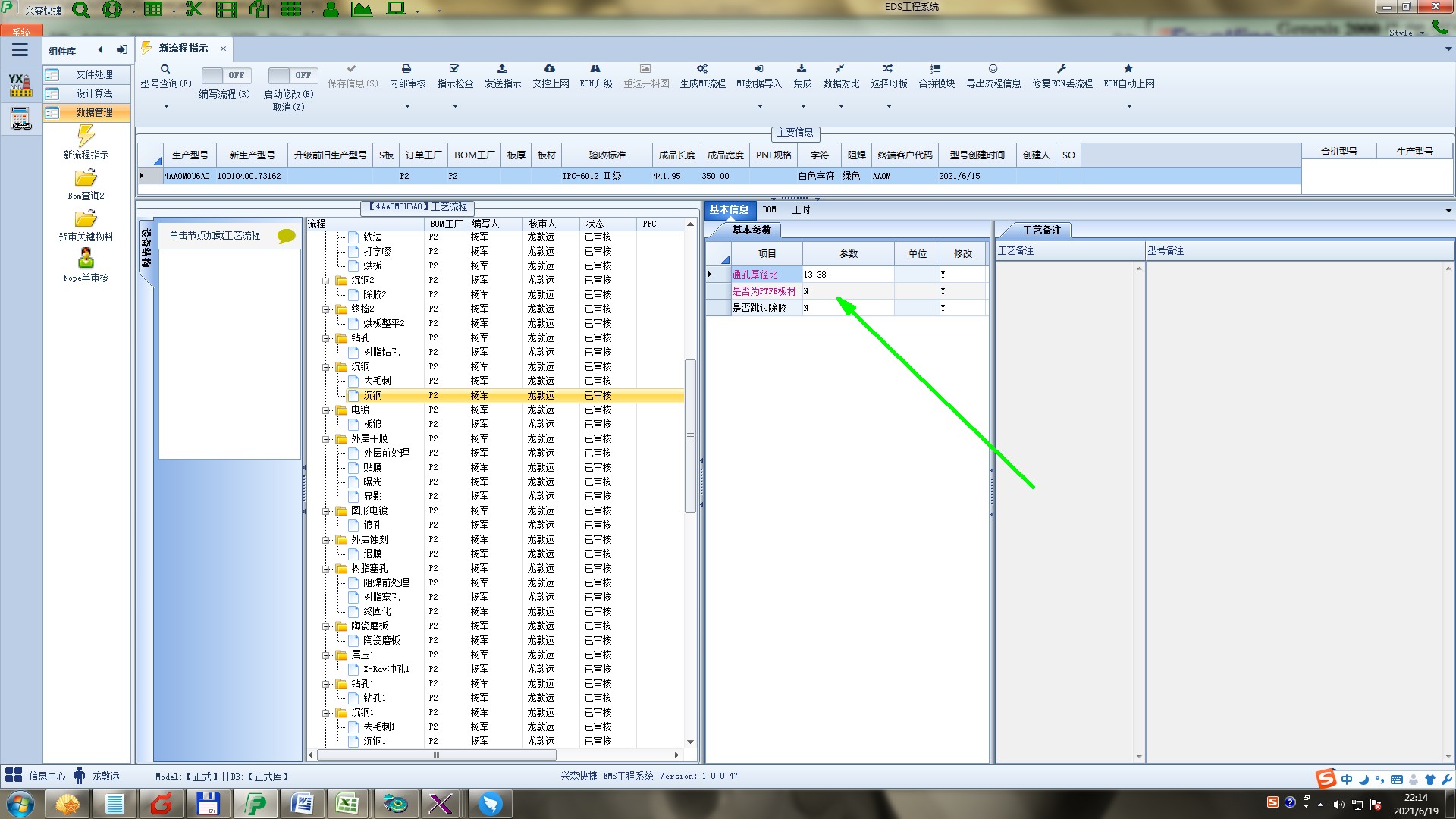Switch to the 工时 tab
The height and width of the screenshot is (819, 1456).
801,210
